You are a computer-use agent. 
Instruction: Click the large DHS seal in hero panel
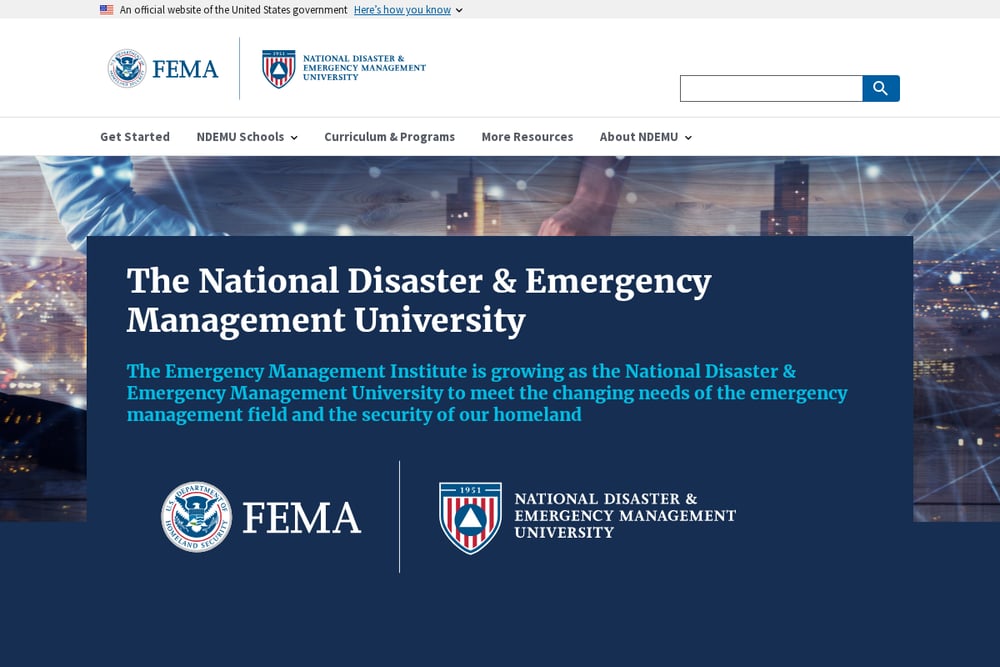pos(196,517)
